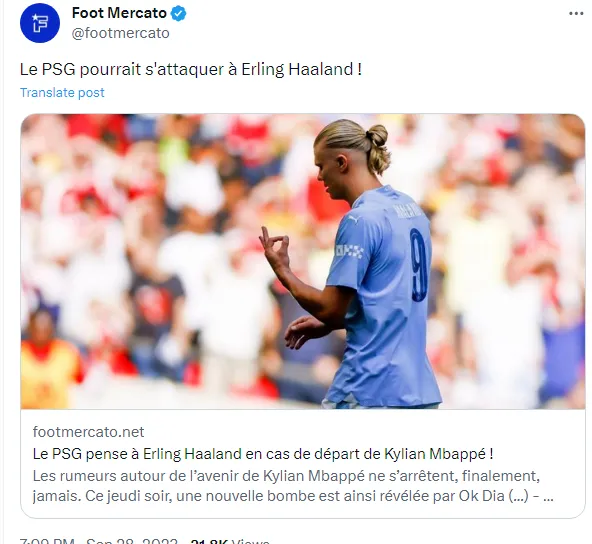Screen dimensions: 592x544
Task: Open the more options ellipsis menu
Action: click(x=576, y=14)
